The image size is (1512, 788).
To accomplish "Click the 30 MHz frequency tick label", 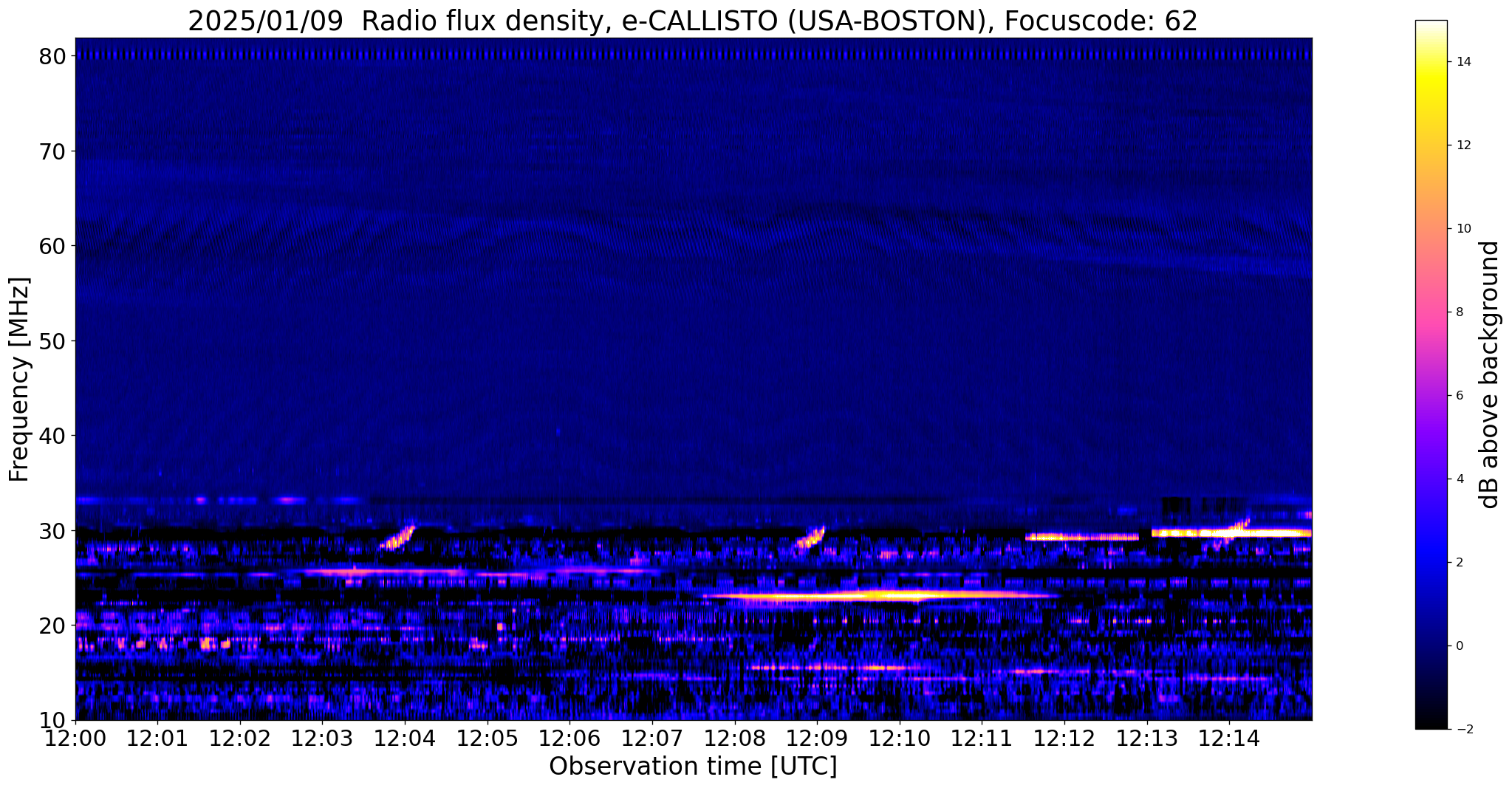I will point(54,530).
